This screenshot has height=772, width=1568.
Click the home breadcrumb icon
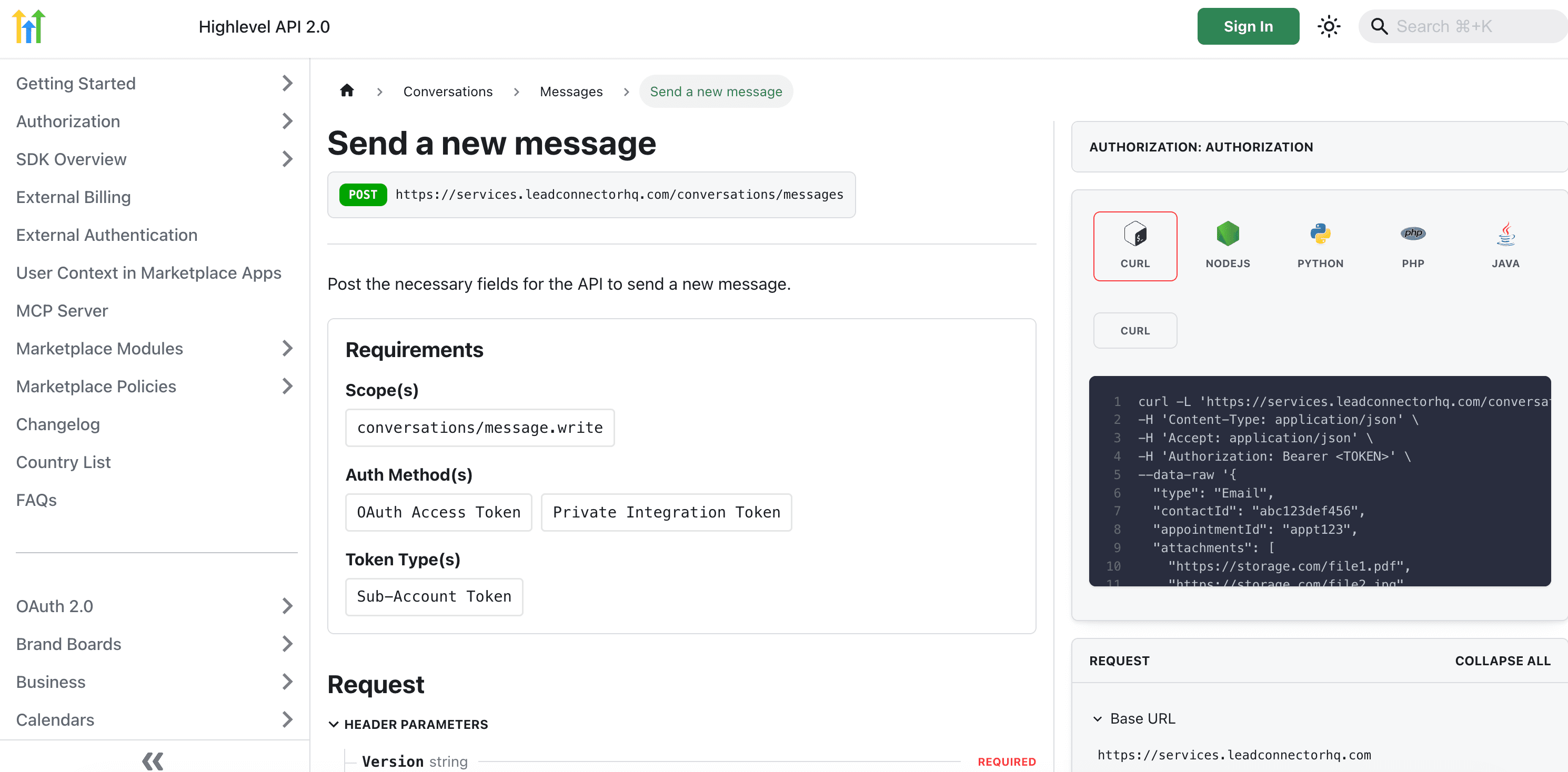click(347, 90)
